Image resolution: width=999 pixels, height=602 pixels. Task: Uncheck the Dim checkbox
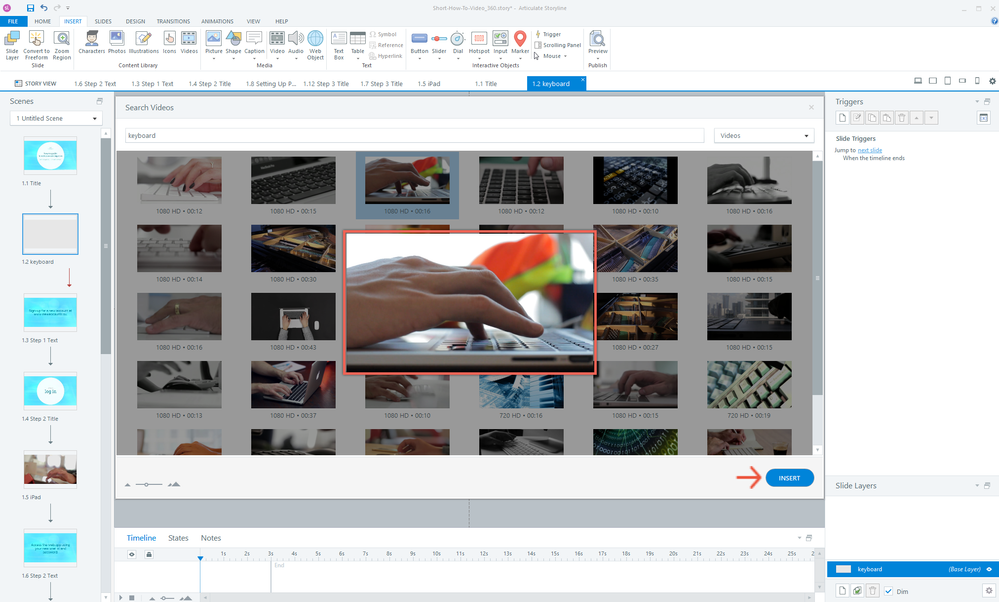pos(888,591)
